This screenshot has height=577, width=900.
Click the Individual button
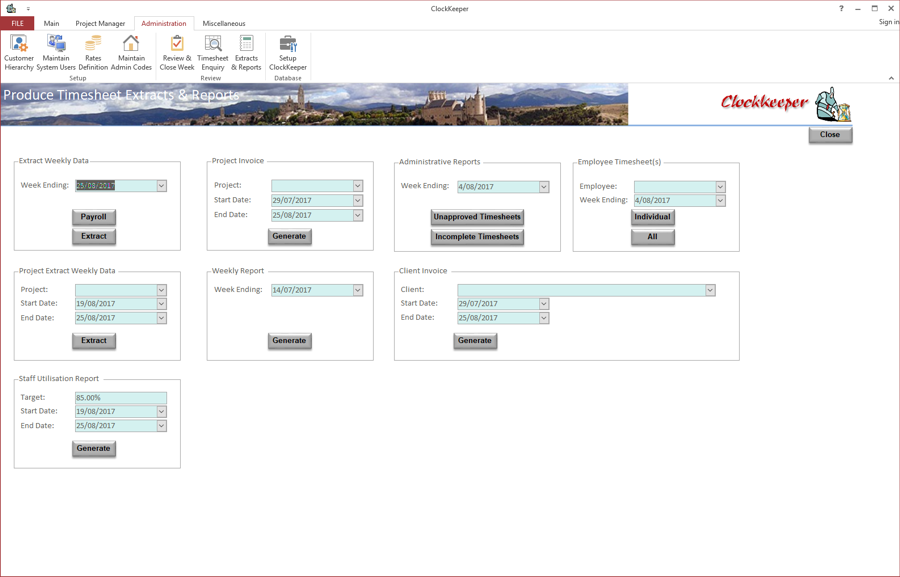[653, 217]
